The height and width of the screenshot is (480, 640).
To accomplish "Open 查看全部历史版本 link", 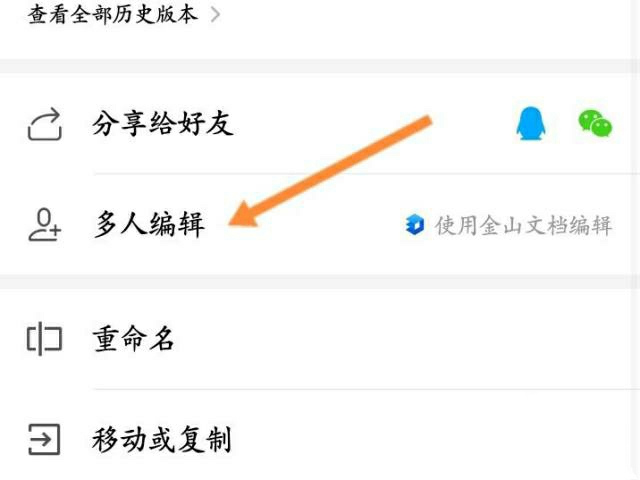I will [x=113, y=15].
